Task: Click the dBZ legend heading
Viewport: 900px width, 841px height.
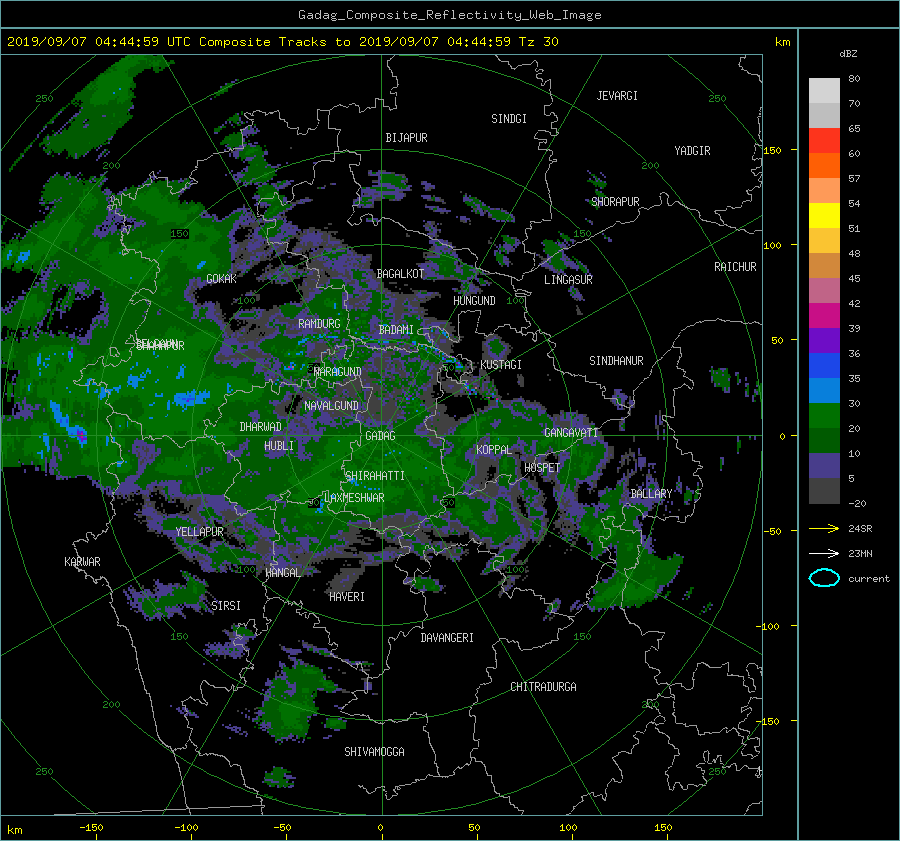Action: point(848,54)
